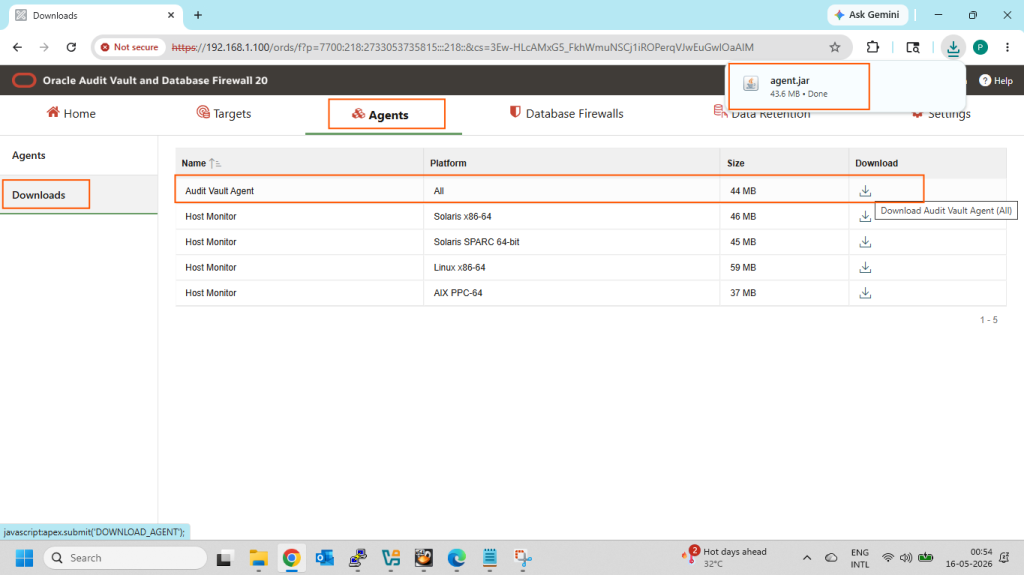Click the ENG INTL language indicator
Viewport: 1024px width, 575px height.
[859, 558]
